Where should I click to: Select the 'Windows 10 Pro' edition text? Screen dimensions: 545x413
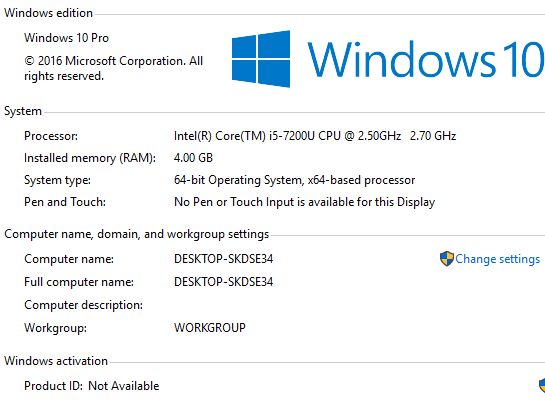[66, 38]
